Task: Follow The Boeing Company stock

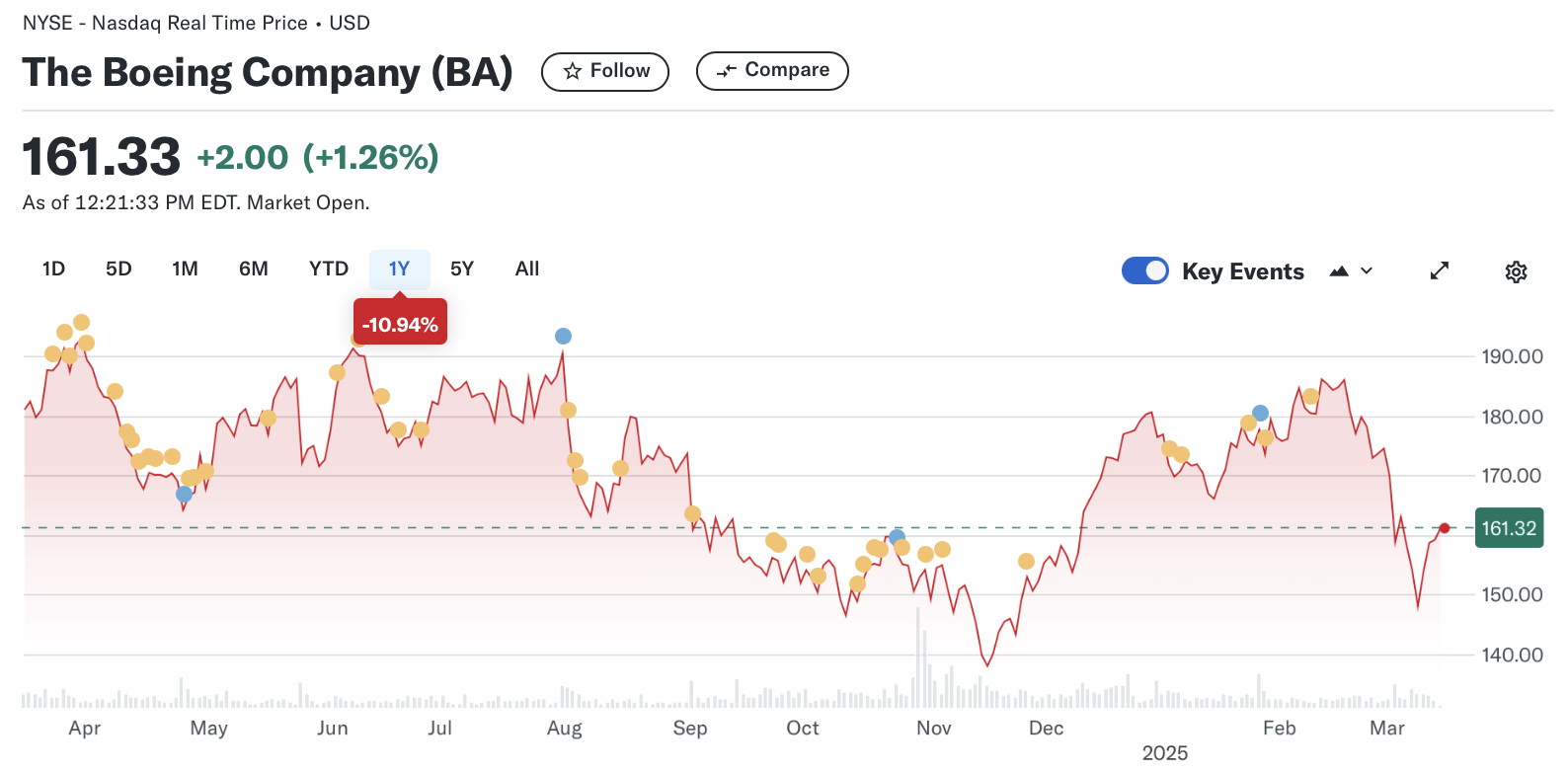Action: tap(605, 71)
